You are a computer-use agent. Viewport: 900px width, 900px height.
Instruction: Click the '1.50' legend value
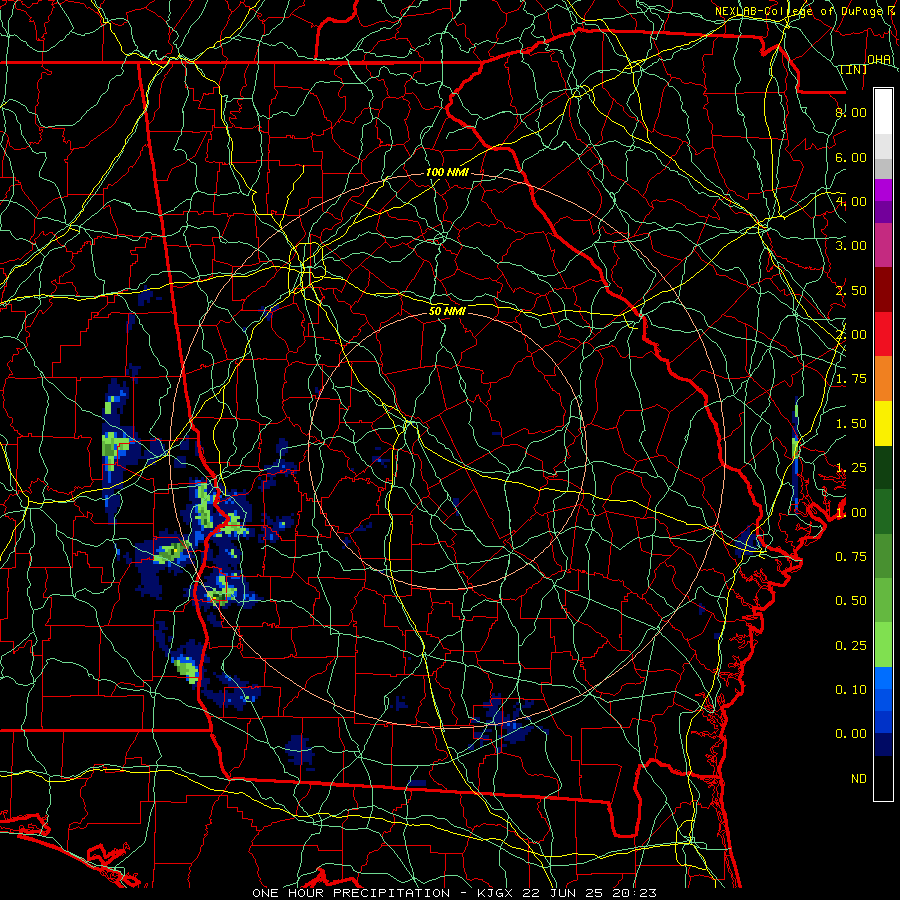(851, 424)
